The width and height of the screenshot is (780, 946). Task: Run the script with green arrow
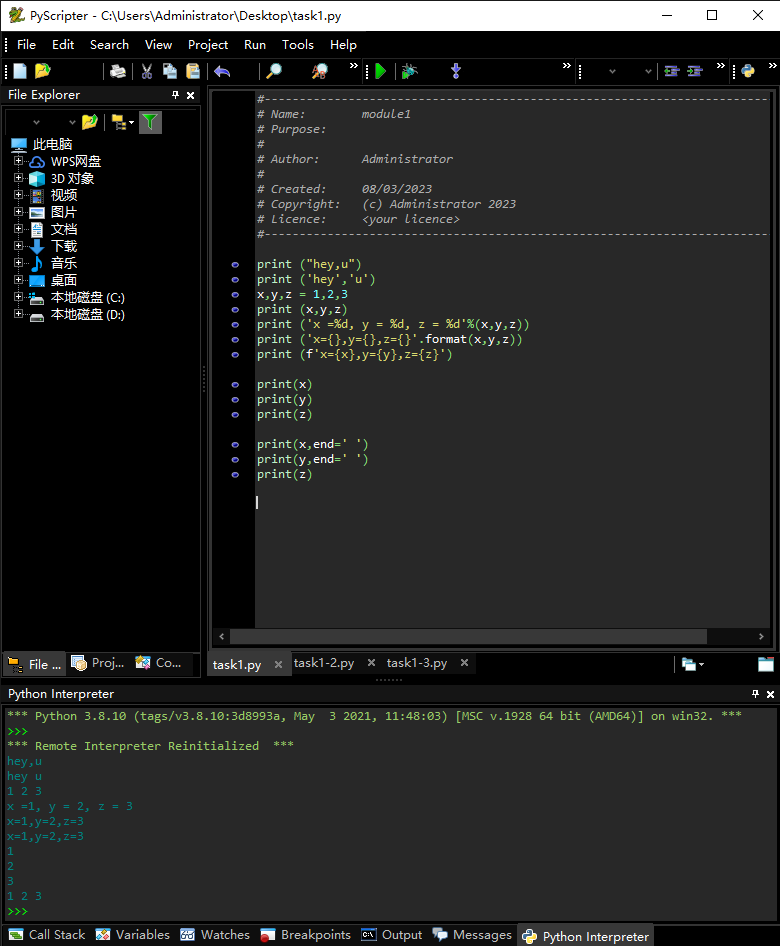pyautogui.click(x=381, y=71)
